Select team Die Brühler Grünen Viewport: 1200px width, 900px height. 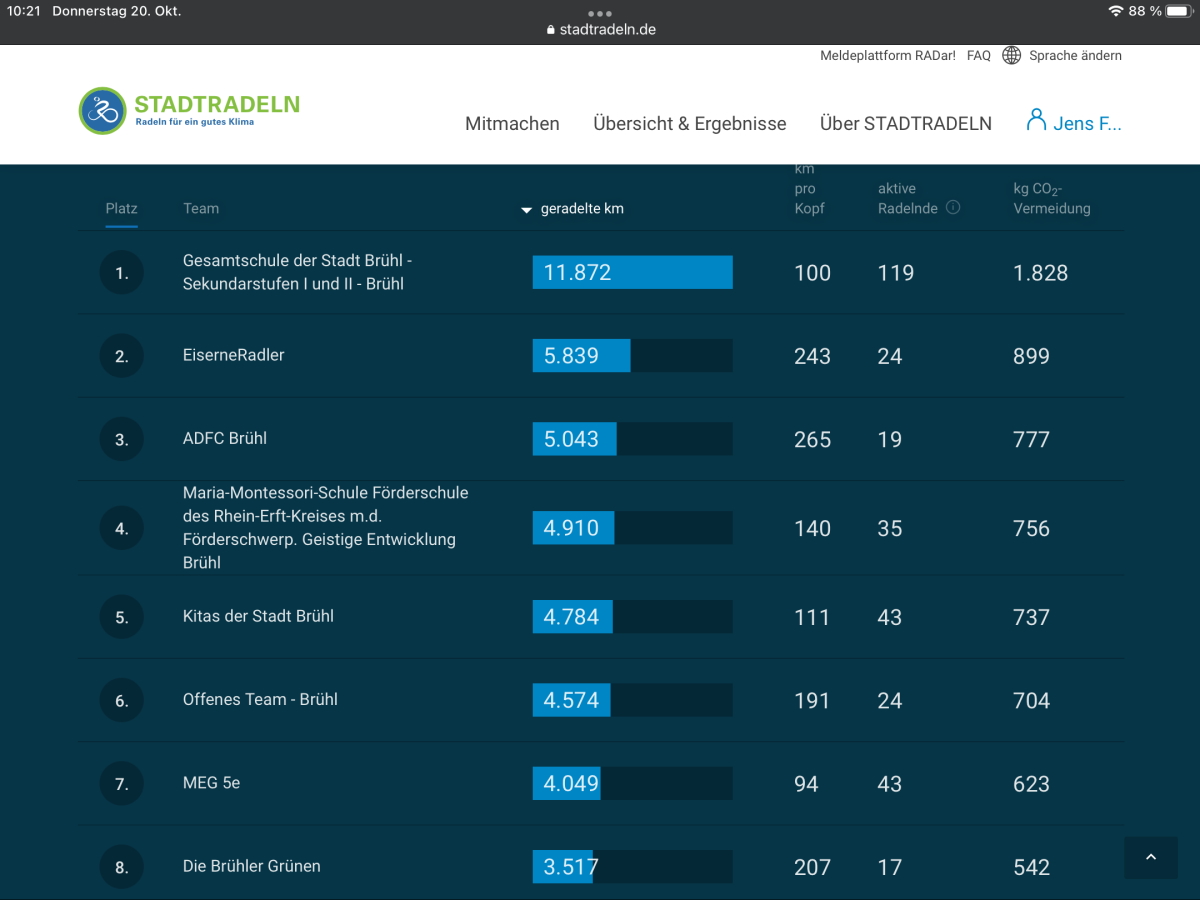252,866
